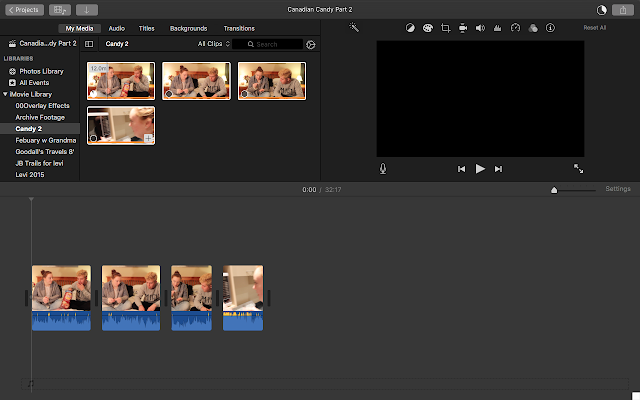Enter fullscreen playback mode
The width and height of the screenshot is (640, 400).
click(x=578, y=169)
